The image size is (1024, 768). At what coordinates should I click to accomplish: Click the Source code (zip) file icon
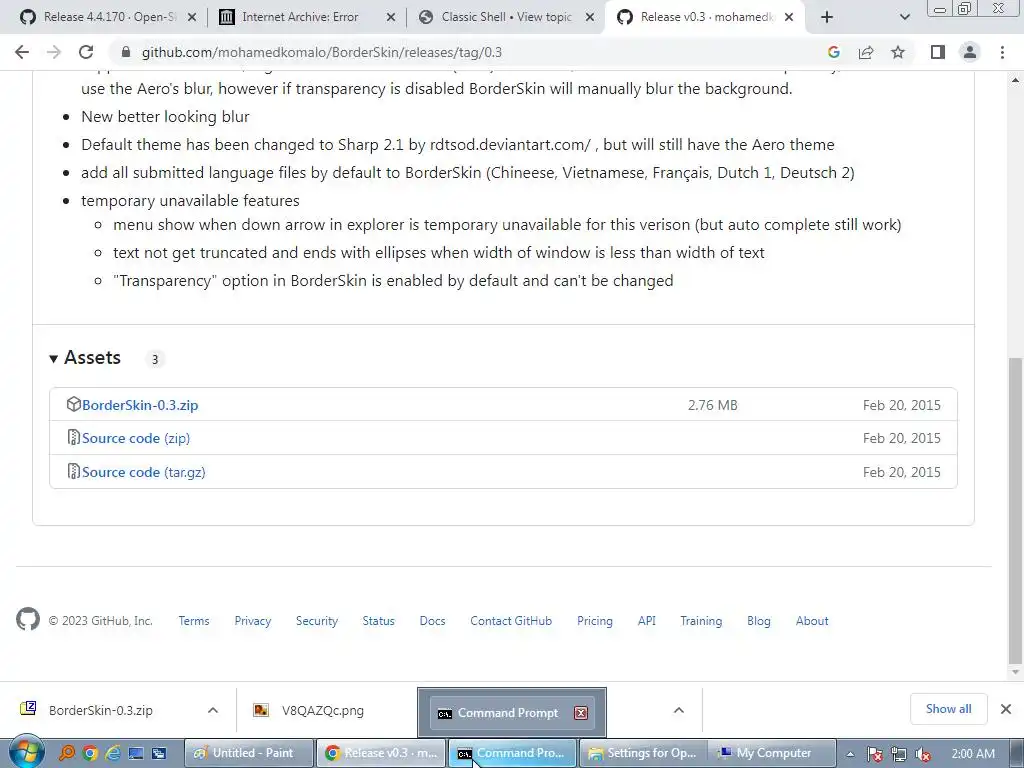[x=73, y=437]
